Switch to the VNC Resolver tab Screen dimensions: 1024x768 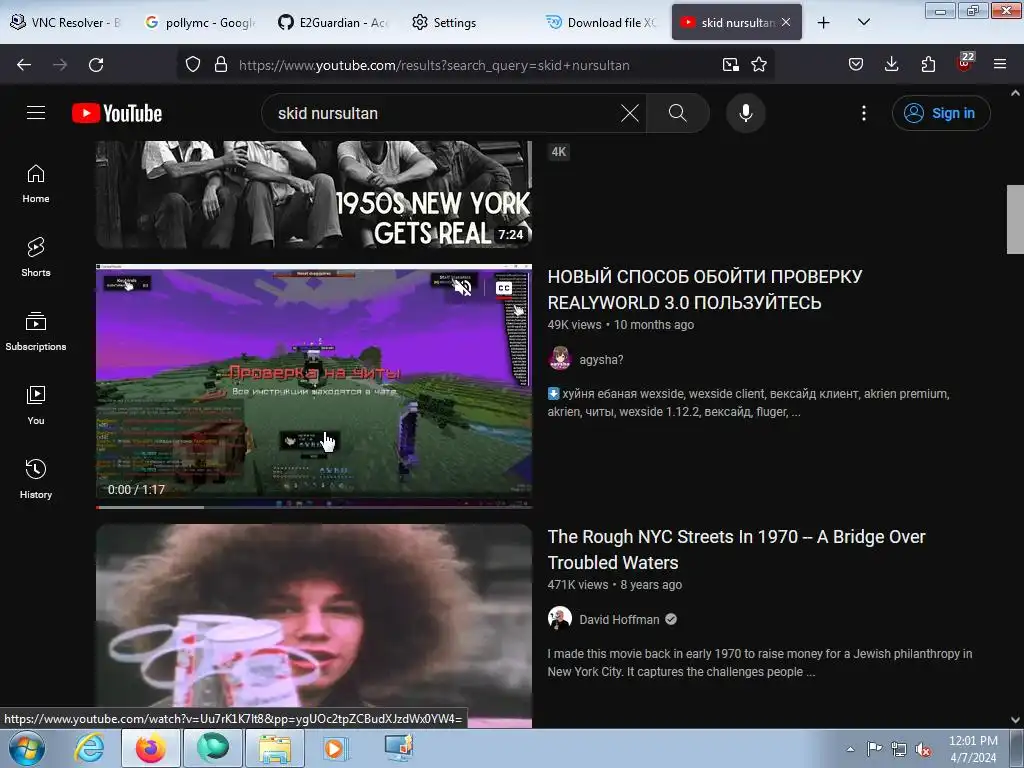pyautogui.click(x=66, y=22)
